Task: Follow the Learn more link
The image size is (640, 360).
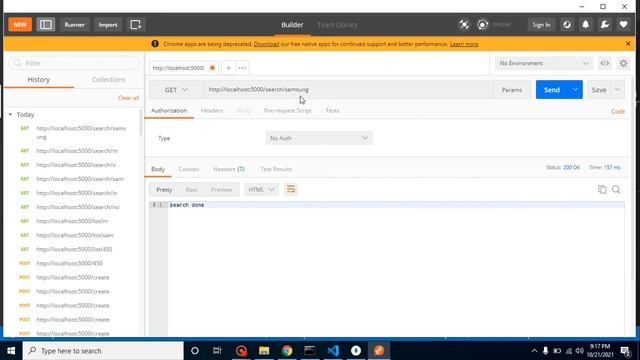Action: point(464,44)
